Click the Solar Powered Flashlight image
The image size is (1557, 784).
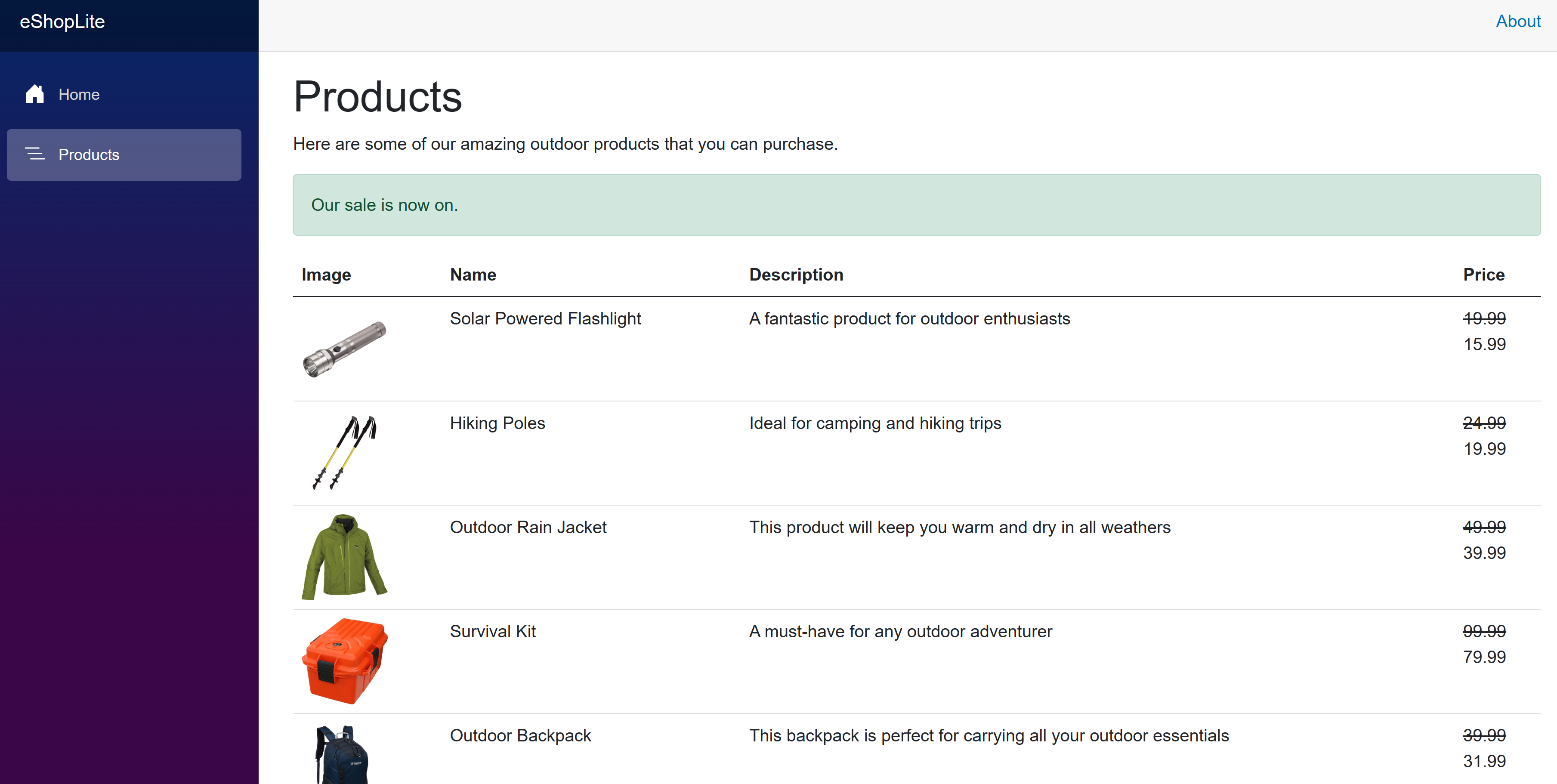pyautogui.click(x=345, y=349)
